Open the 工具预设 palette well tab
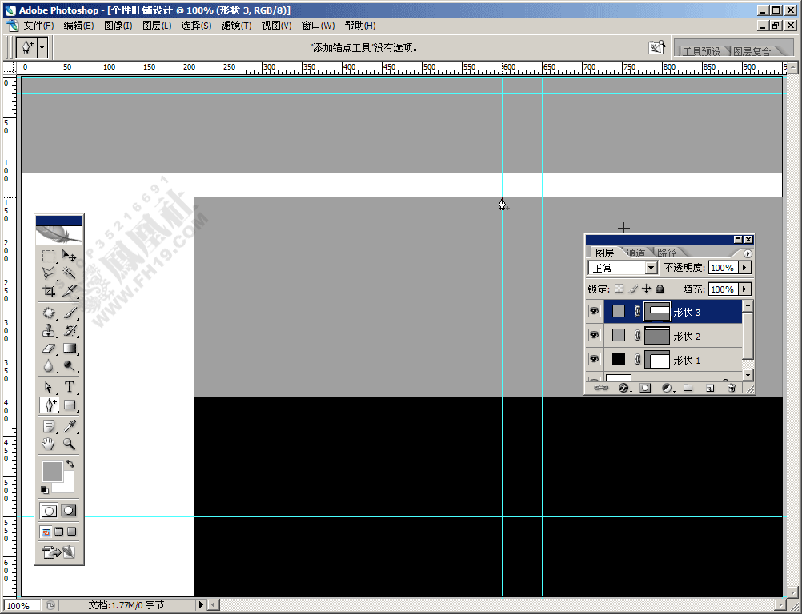Image resolution: width=802 pixels, height=614 pixels. click(x=701, y=51)
